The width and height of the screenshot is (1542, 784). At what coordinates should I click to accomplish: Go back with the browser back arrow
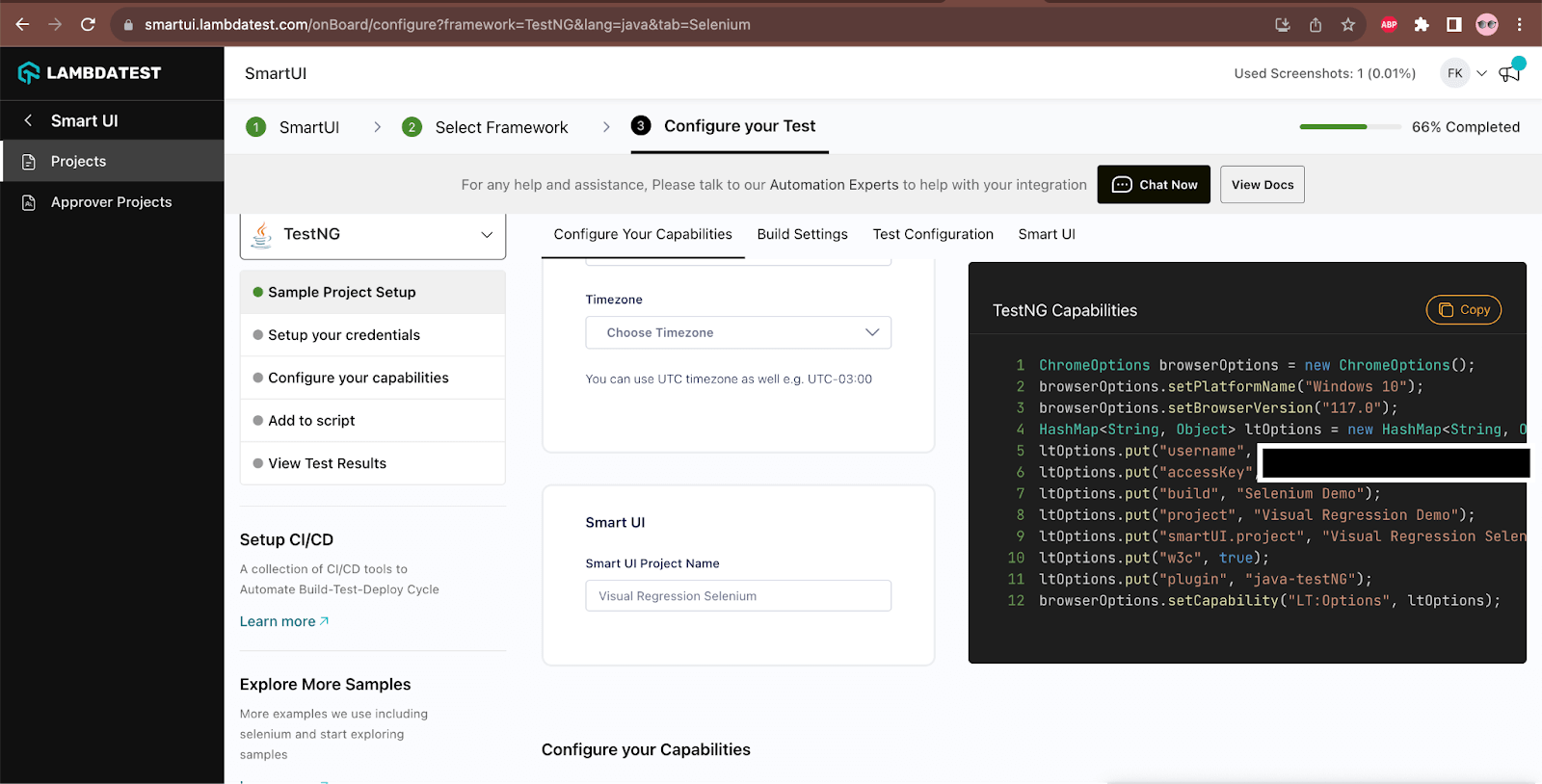[x=22, y=24]
